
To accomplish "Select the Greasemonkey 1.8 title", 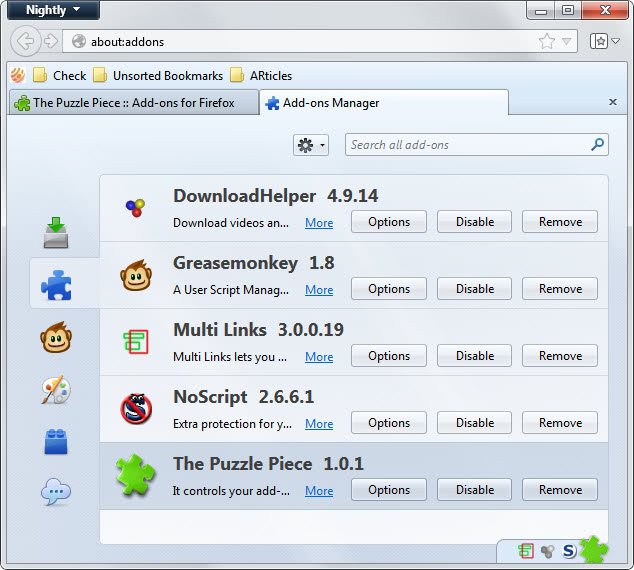I will click(254, 263).
